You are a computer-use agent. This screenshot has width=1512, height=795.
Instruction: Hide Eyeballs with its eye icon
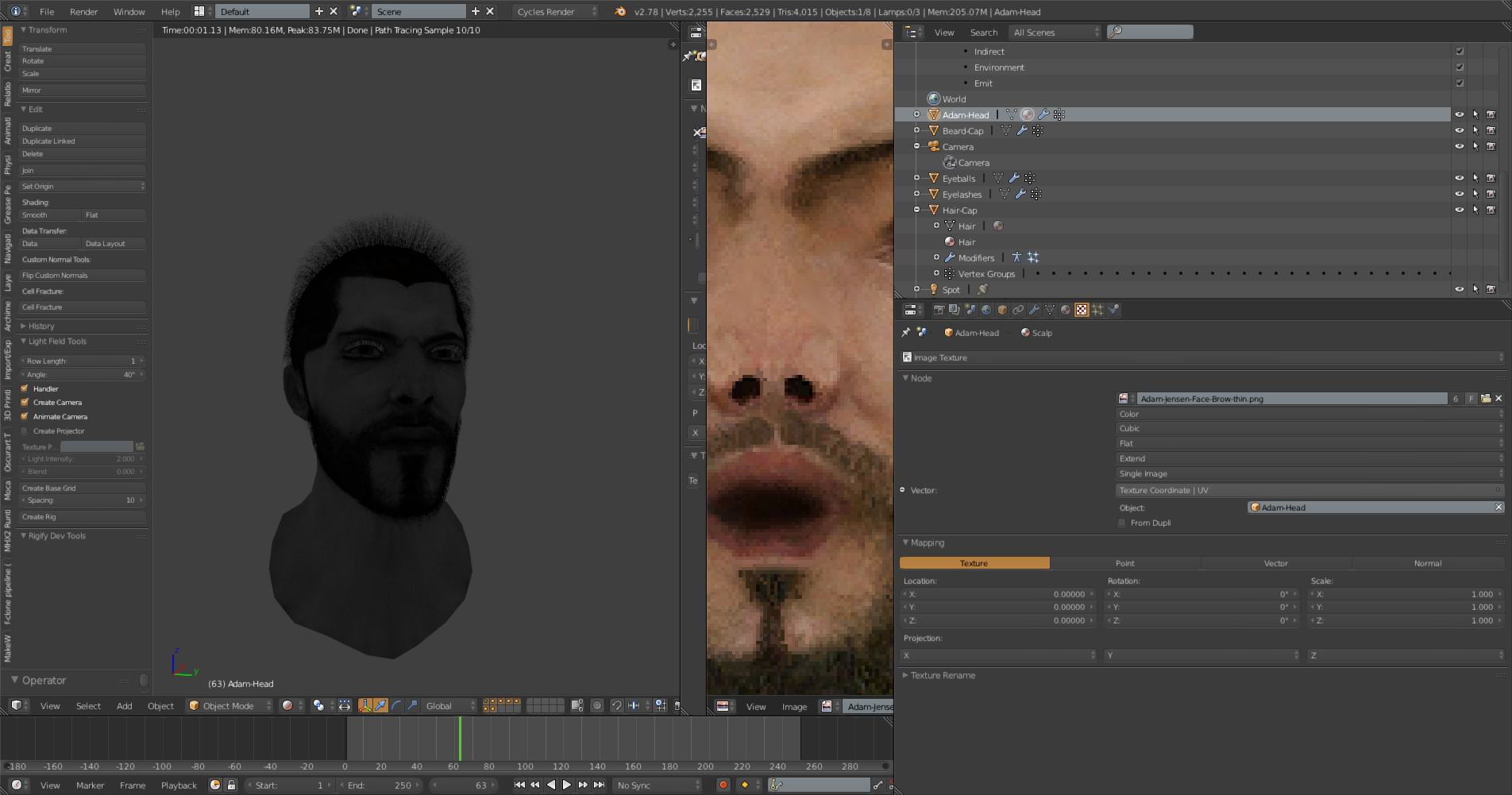point(1459,178)
